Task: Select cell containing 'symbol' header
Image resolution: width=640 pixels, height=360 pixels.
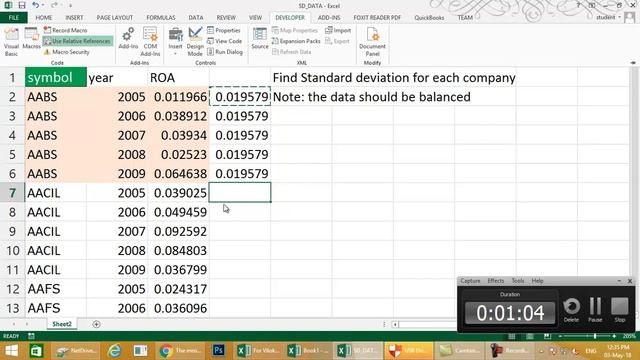Action: pos(56,78)
